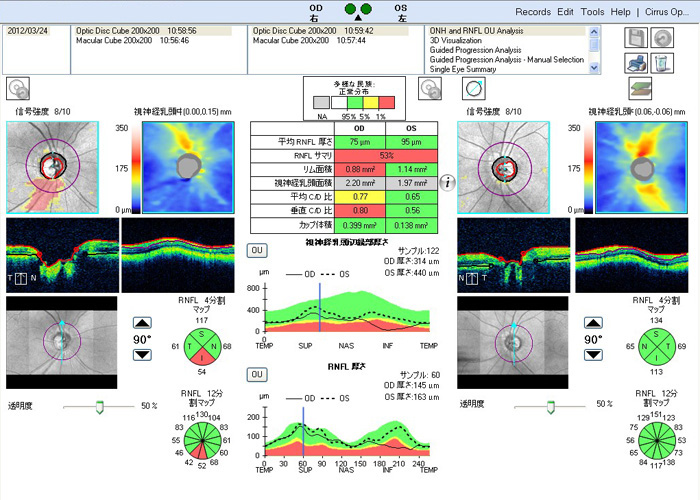Click the recycle bin delete icon
Image resolution: width=700 pixels, height=500 pixels.
point(661,63)
